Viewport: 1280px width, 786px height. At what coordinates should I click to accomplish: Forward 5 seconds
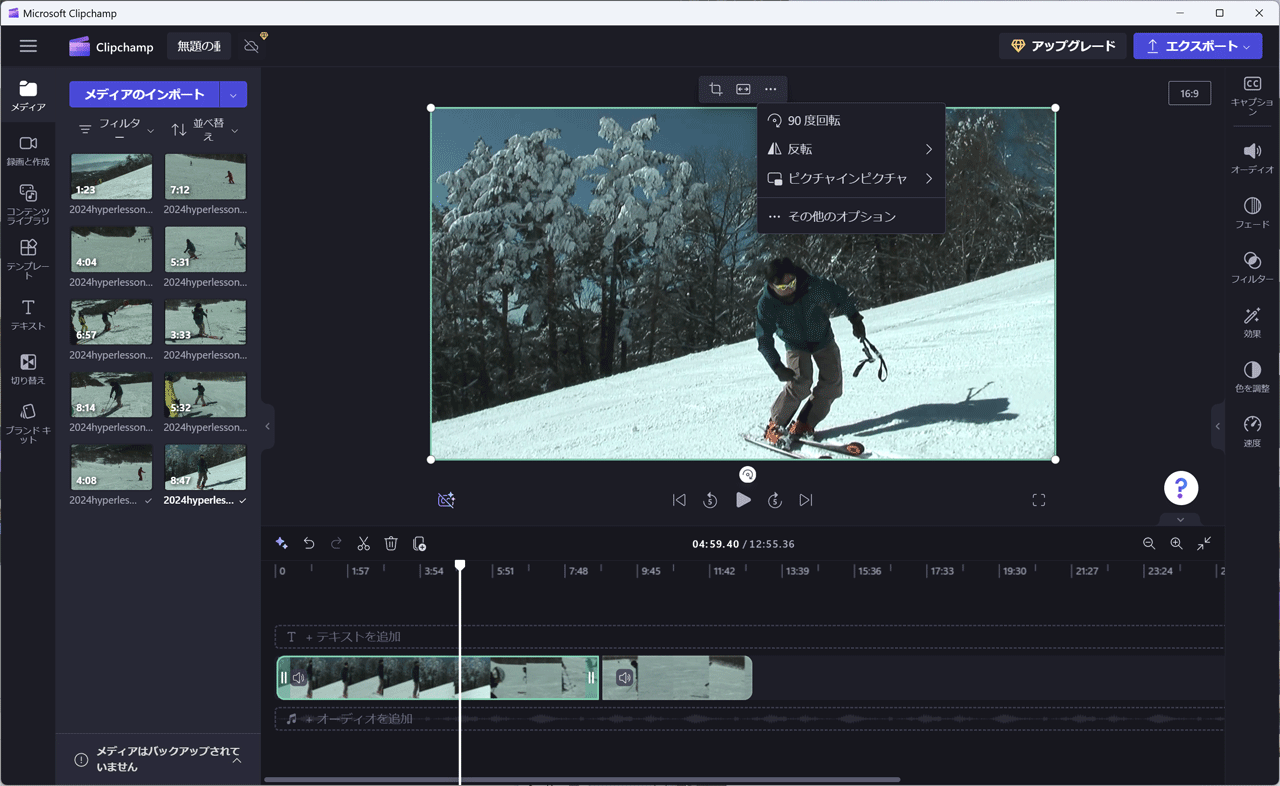pos(775,500)
